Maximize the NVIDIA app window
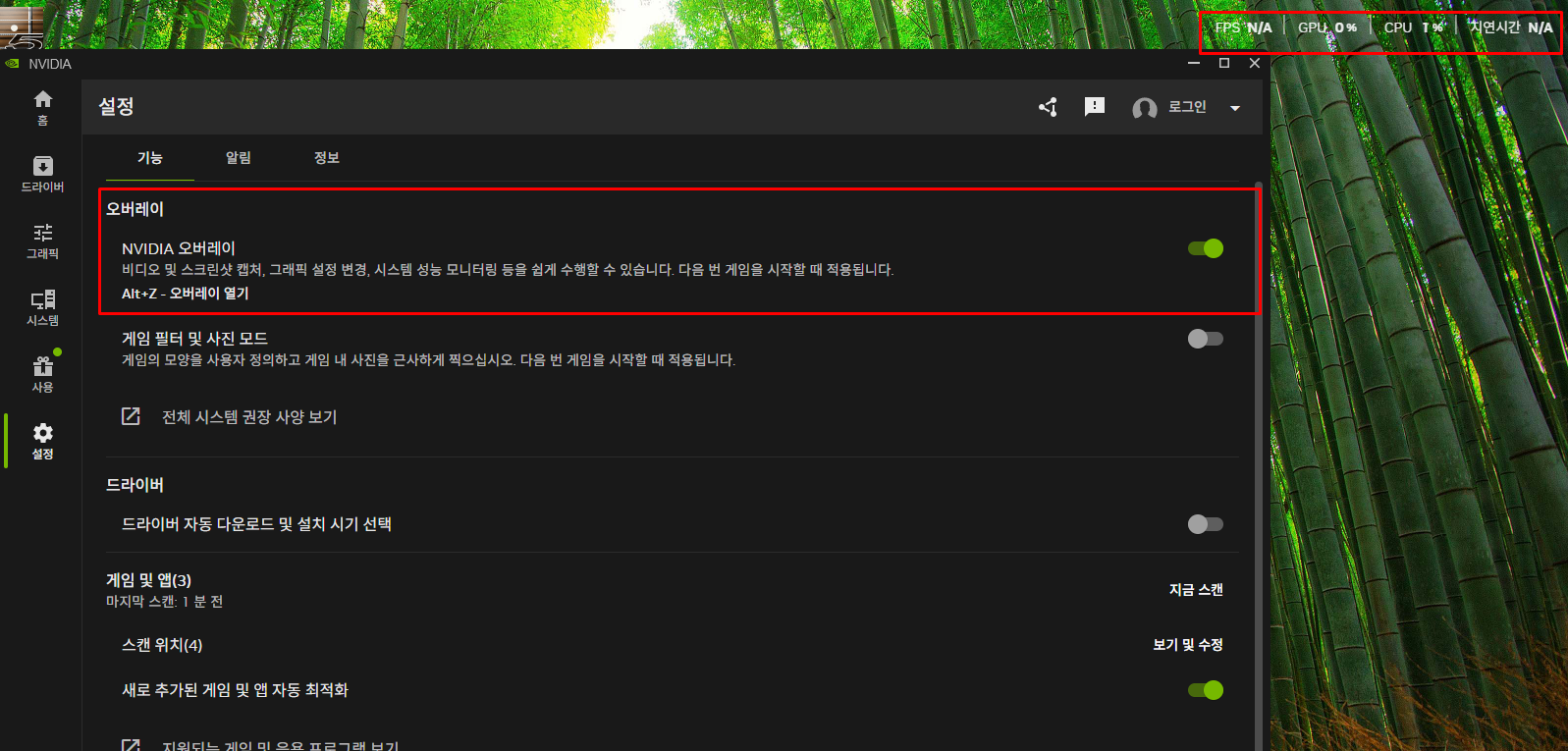The width and height of the screenshot is (1568, 751). coord(1224,63)
